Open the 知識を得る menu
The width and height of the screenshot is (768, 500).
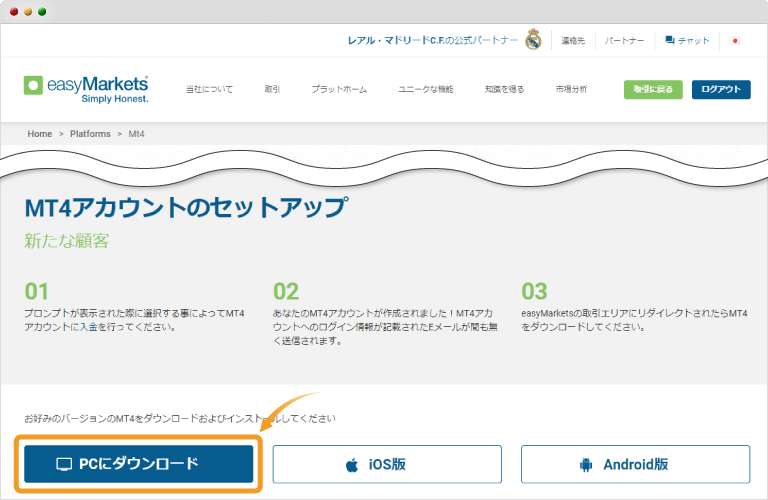pyautogui.click(x=504, y=89)
